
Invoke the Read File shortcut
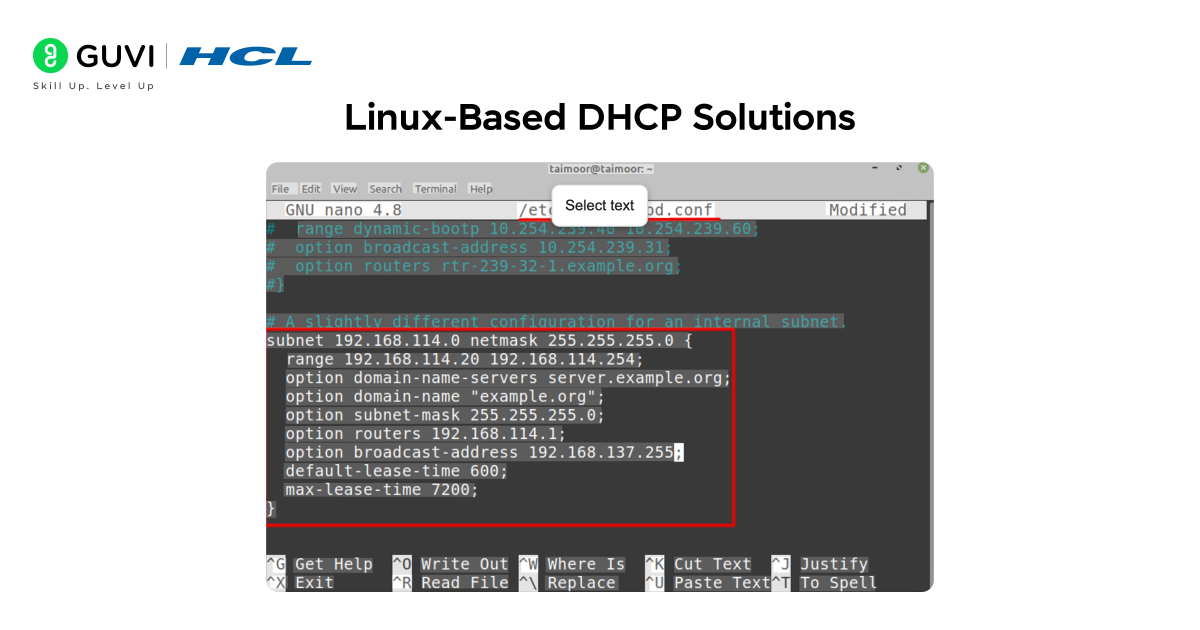click(x=465, y=582)
